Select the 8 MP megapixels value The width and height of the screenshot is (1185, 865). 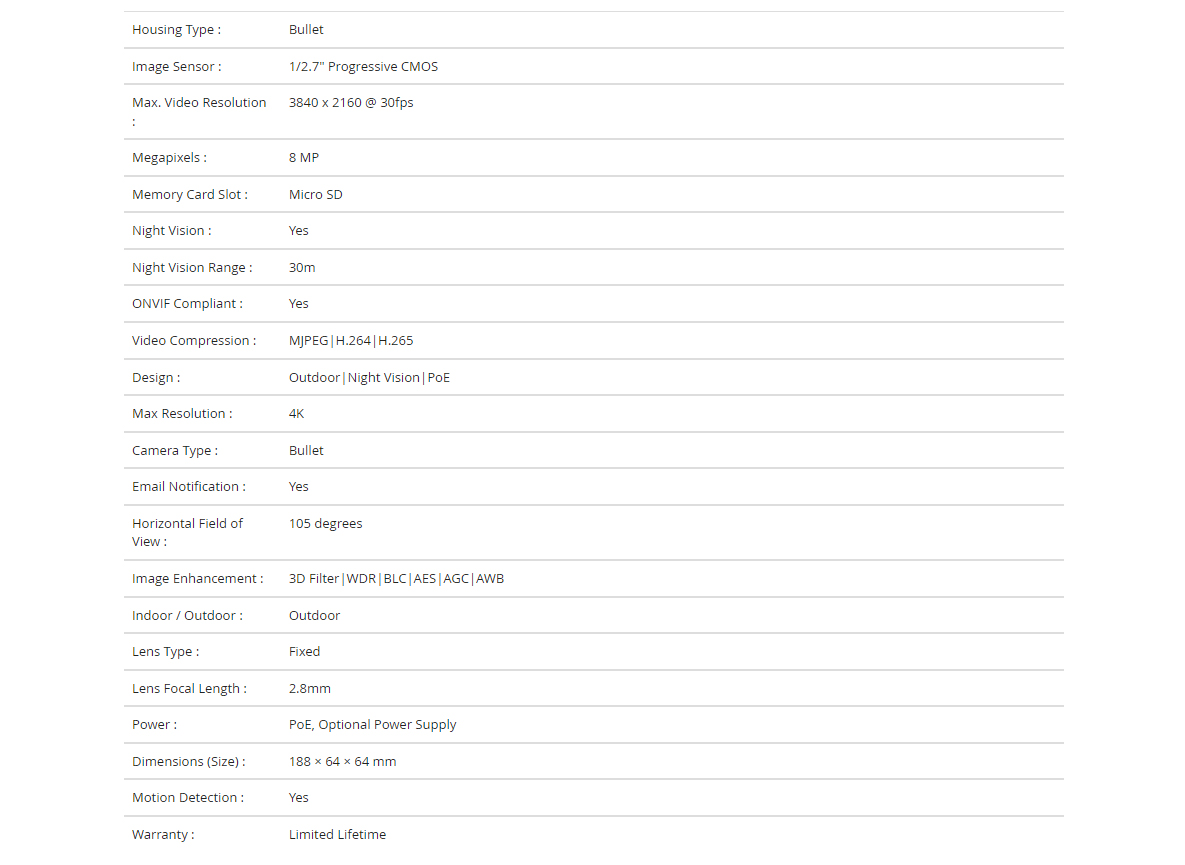point(304,158)
